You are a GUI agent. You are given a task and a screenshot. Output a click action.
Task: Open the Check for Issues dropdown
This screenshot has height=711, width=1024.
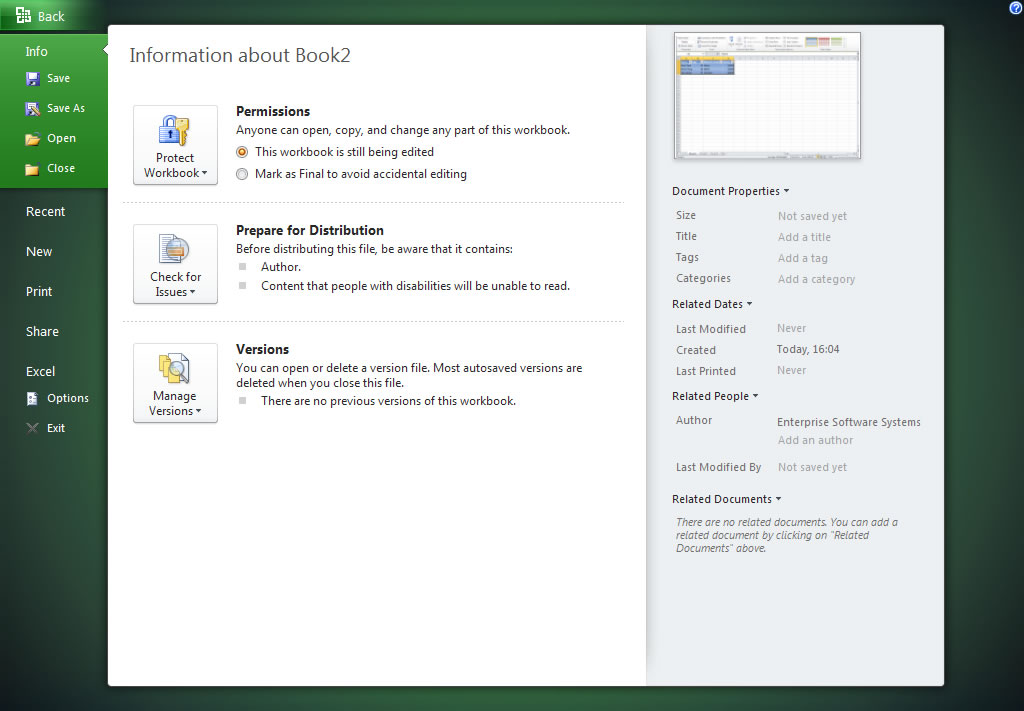(175, 264)
